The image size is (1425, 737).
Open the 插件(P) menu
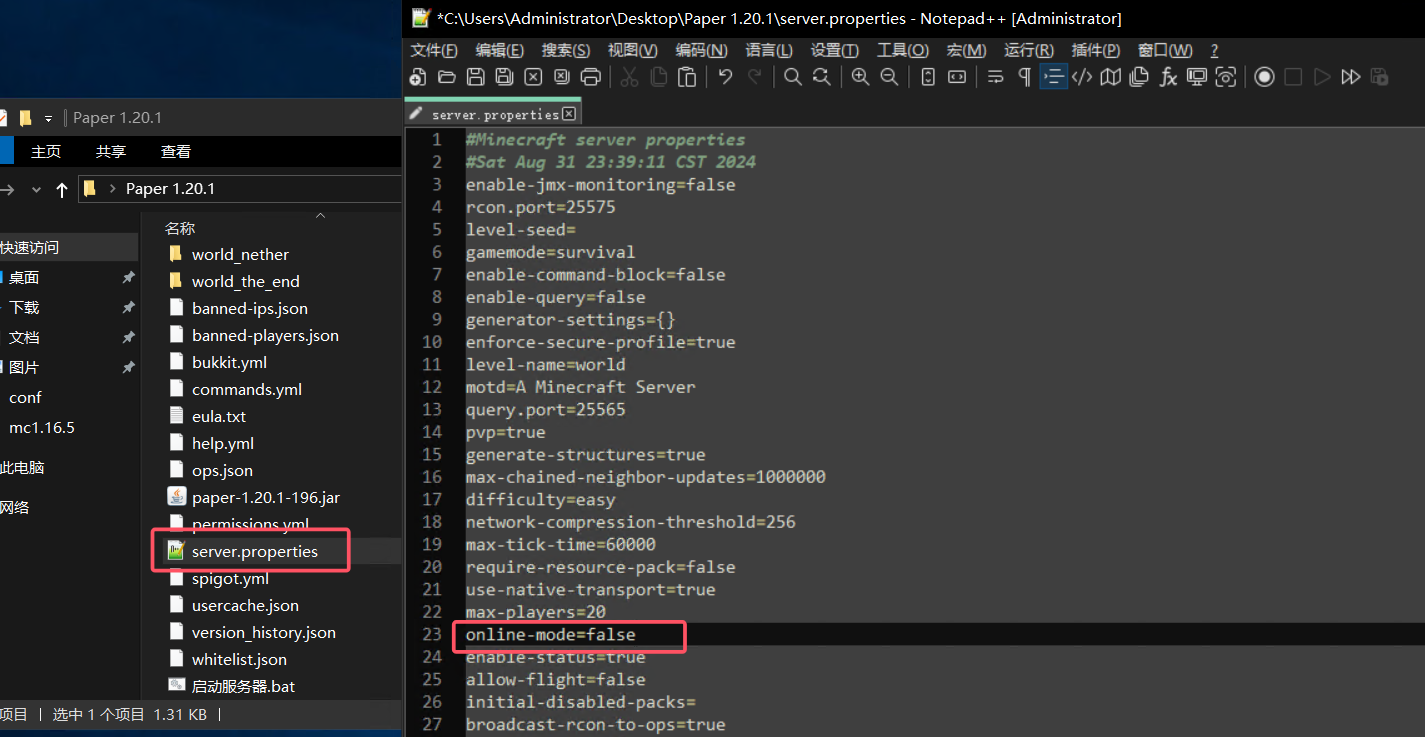(x=1095, y=50)
